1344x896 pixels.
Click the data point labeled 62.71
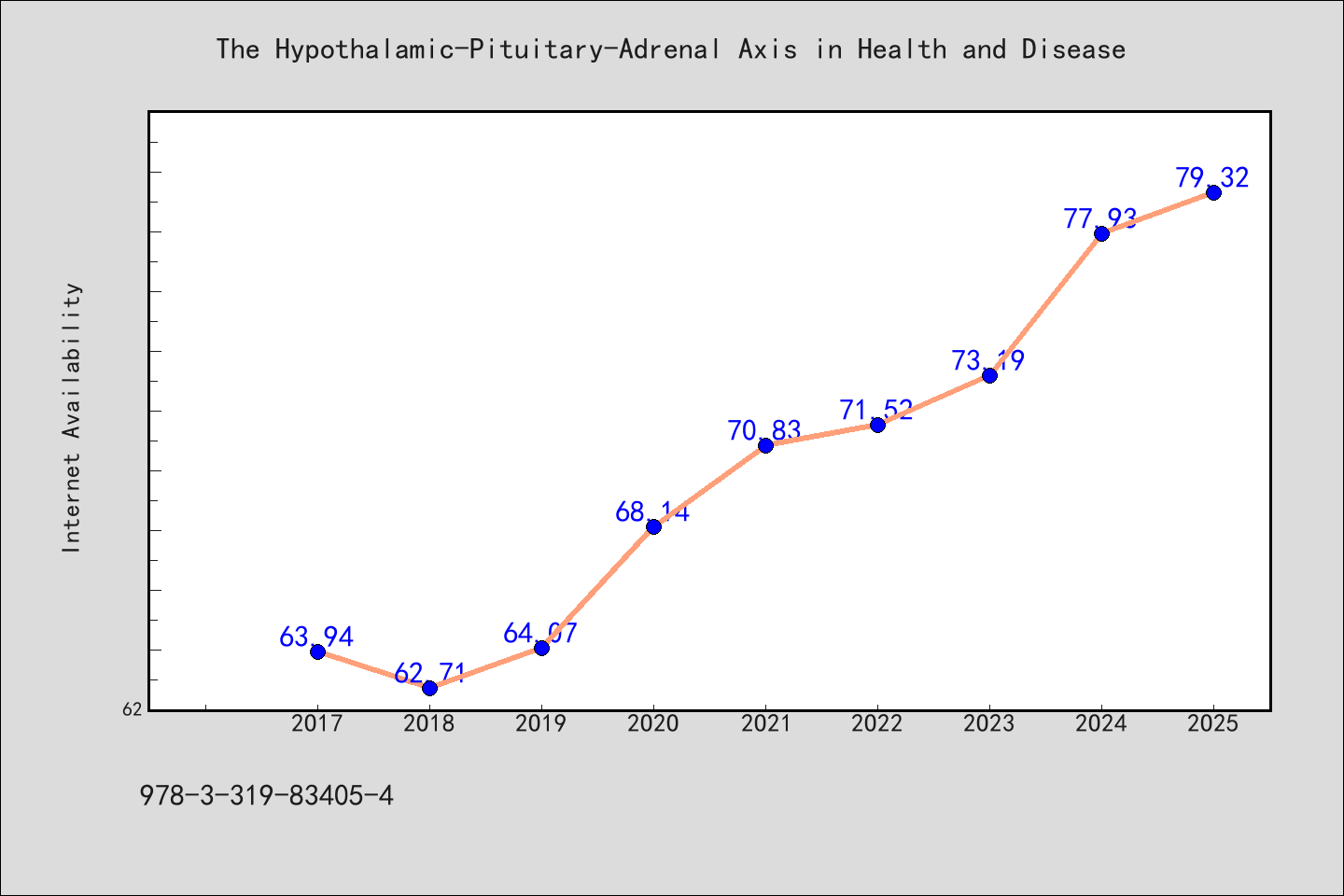[429, 688]
